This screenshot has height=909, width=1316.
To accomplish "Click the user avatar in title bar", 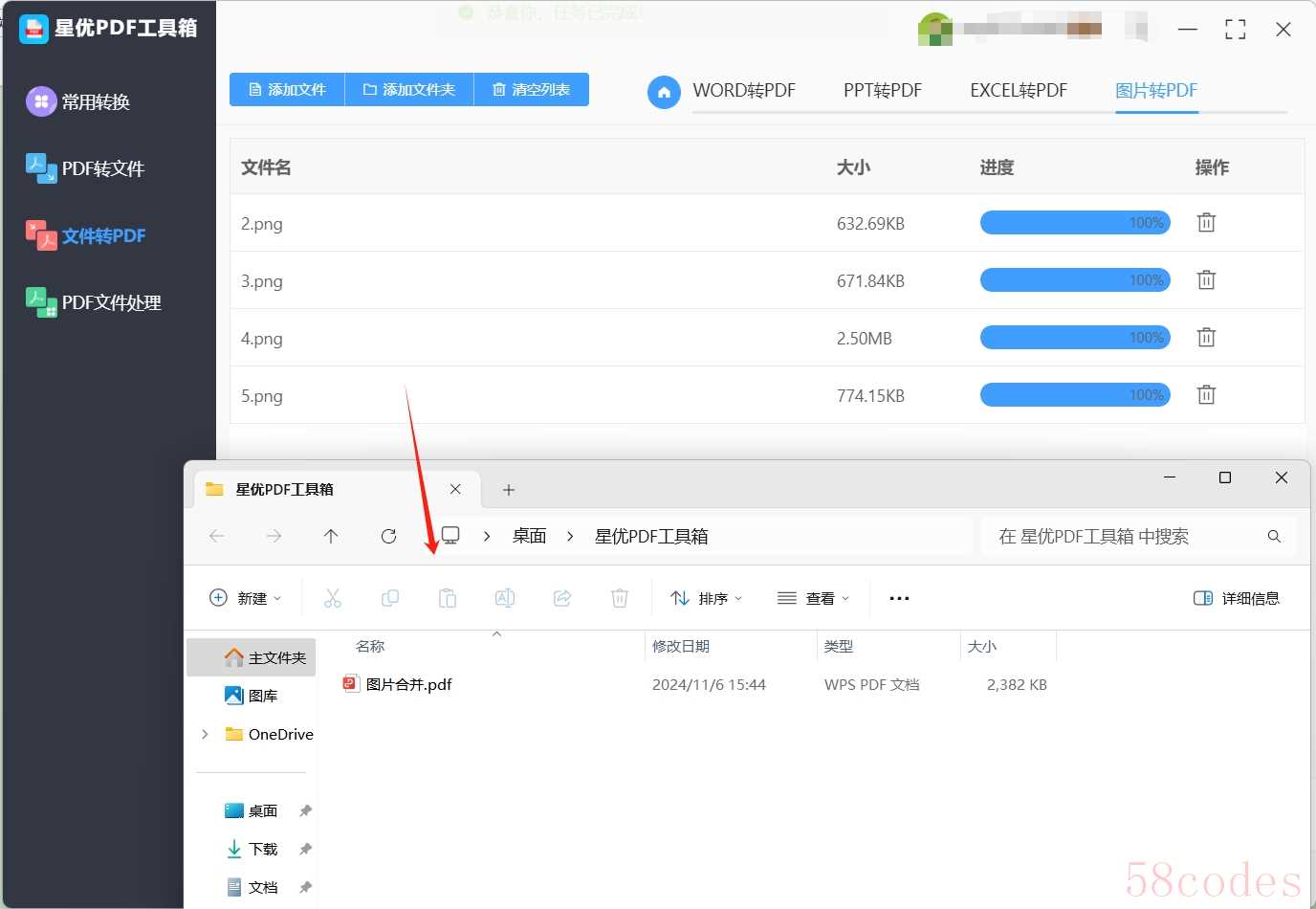I will click(934, 30).
